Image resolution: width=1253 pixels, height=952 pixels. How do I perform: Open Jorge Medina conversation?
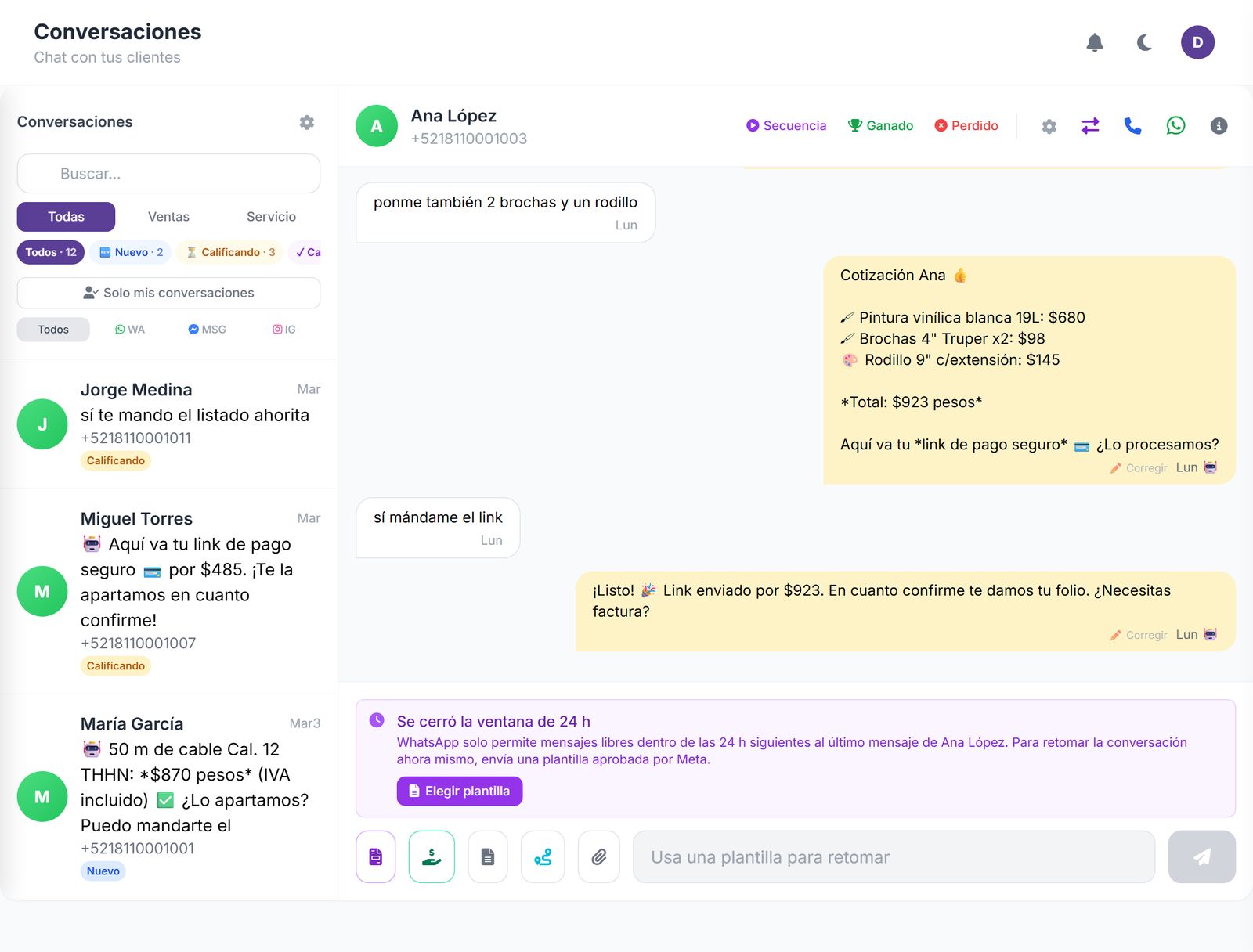click(168, 424)
